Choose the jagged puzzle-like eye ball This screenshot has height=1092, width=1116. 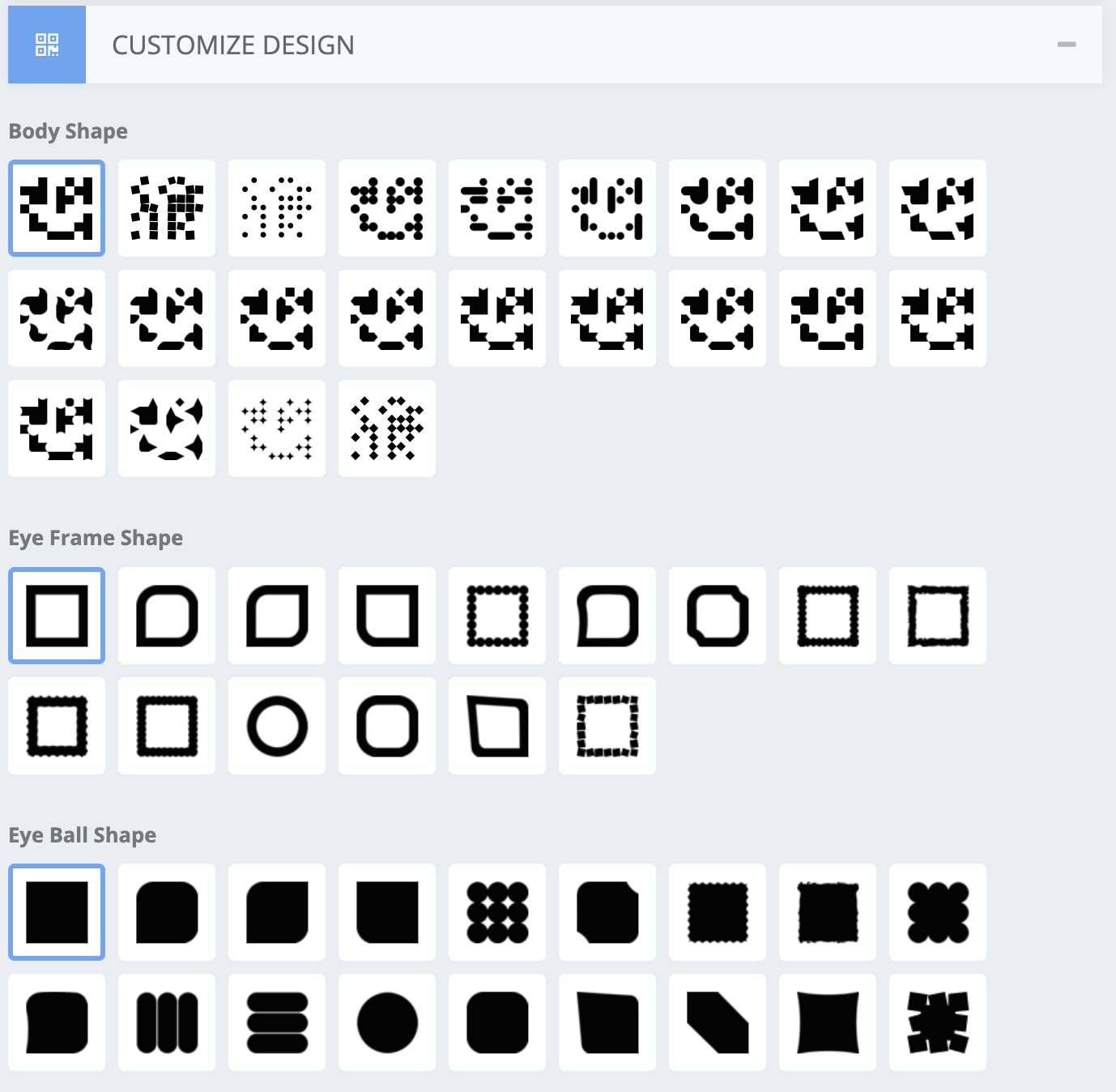(x=938, y=1022)
